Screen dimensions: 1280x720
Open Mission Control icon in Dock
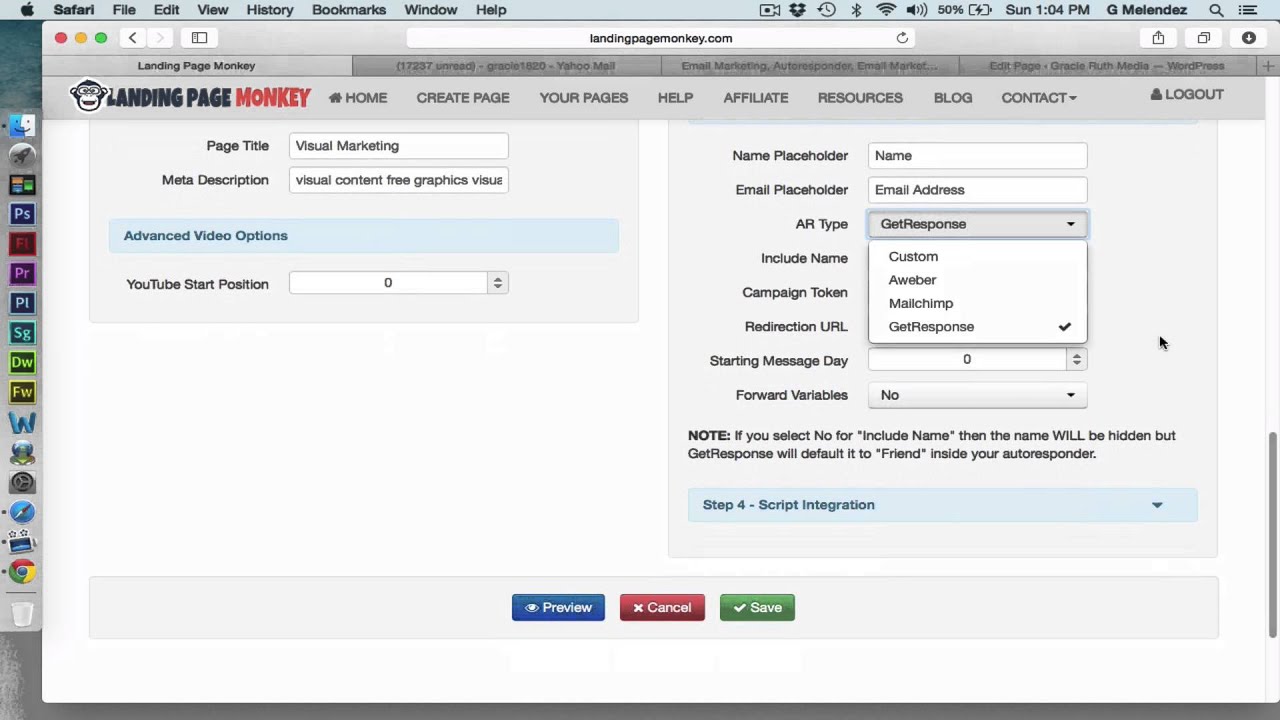point(22,185)
